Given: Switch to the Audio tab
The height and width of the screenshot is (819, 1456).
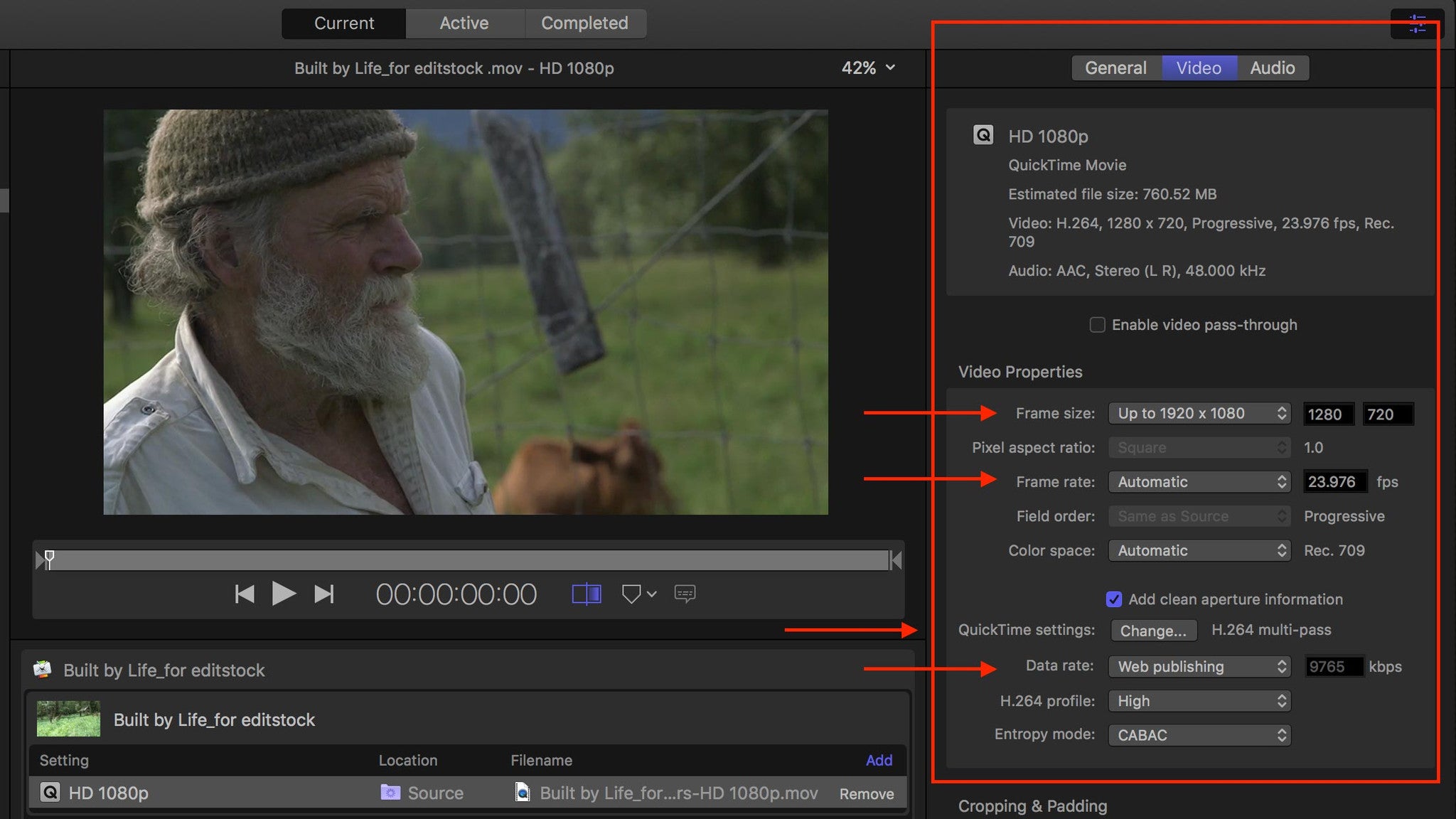Looking at the screenshot, I should [x=1272, y=68].
